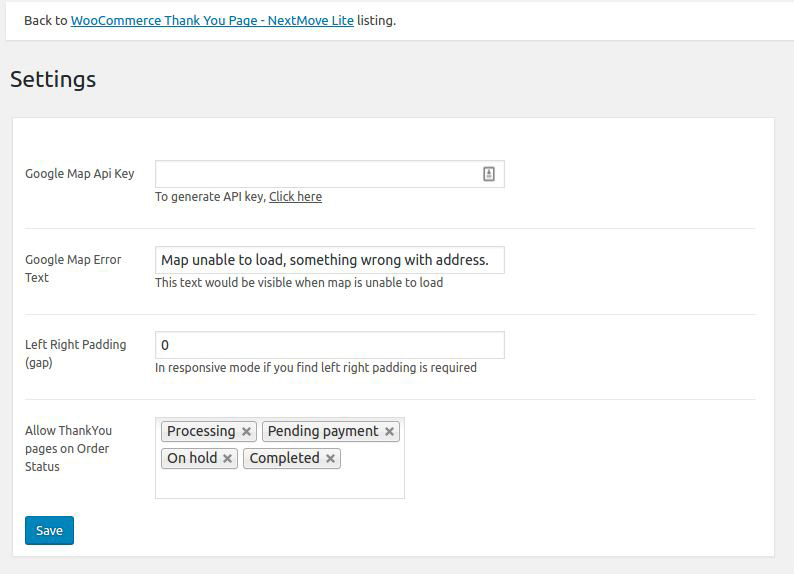Remove the Pending payment status tag
This screenshot has width=794, height=574.
tap(389, 432)
